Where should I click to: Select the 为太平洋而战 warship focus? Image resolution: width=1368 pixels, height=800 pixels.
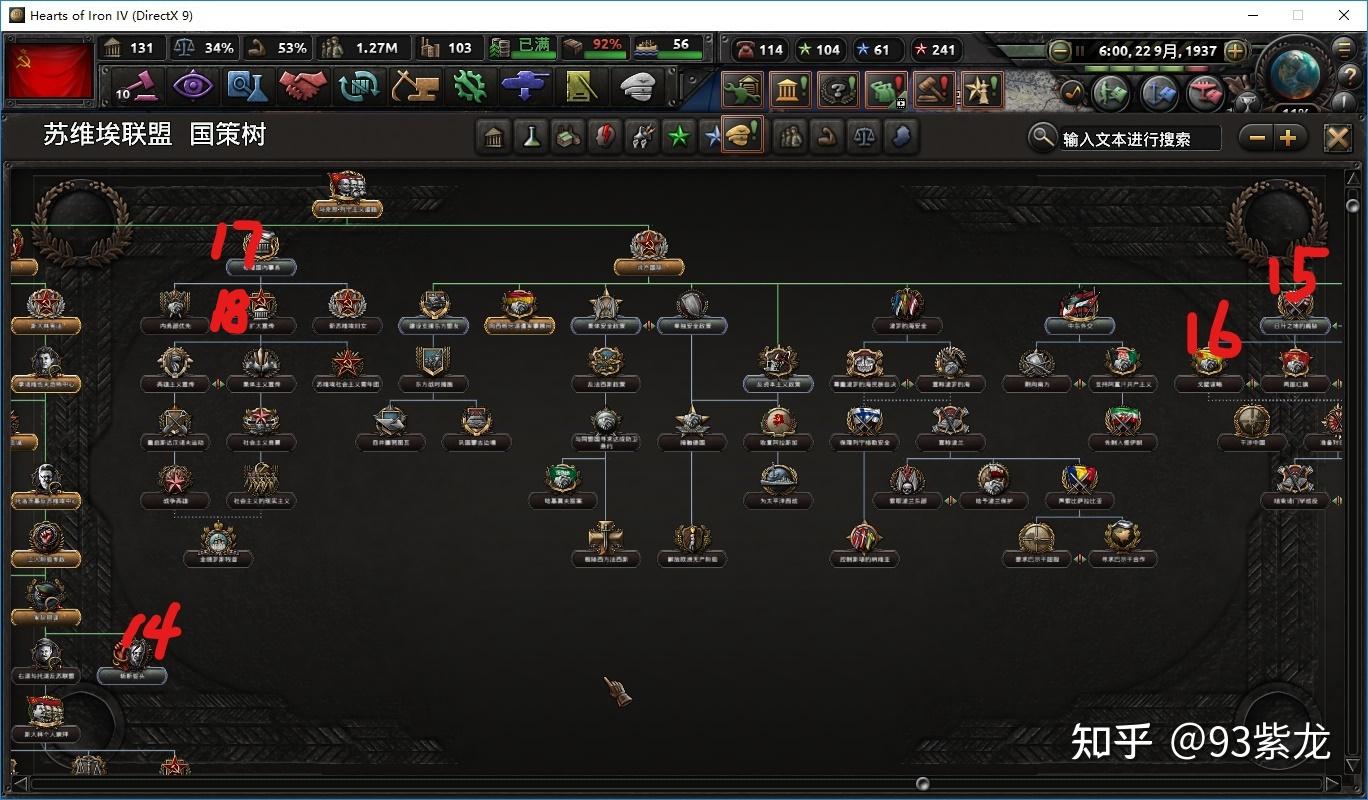tap(778, 485)
